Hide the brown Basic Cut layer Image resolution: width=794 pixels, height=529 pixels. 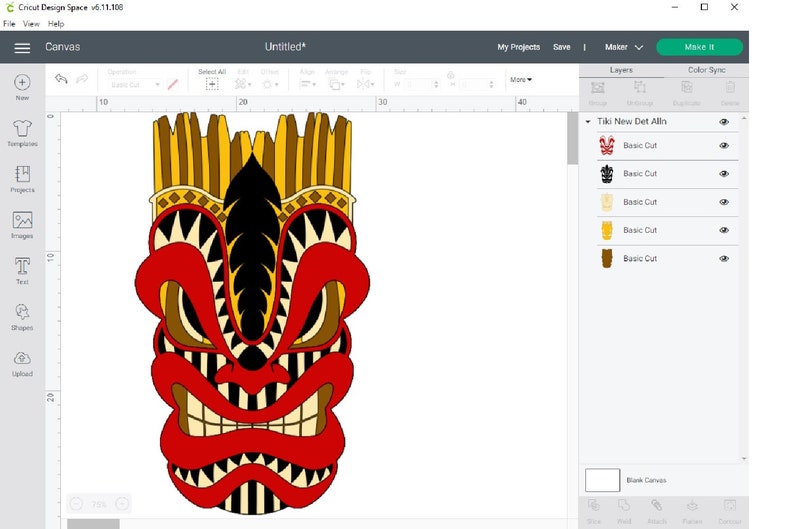[x=724, y=258]
